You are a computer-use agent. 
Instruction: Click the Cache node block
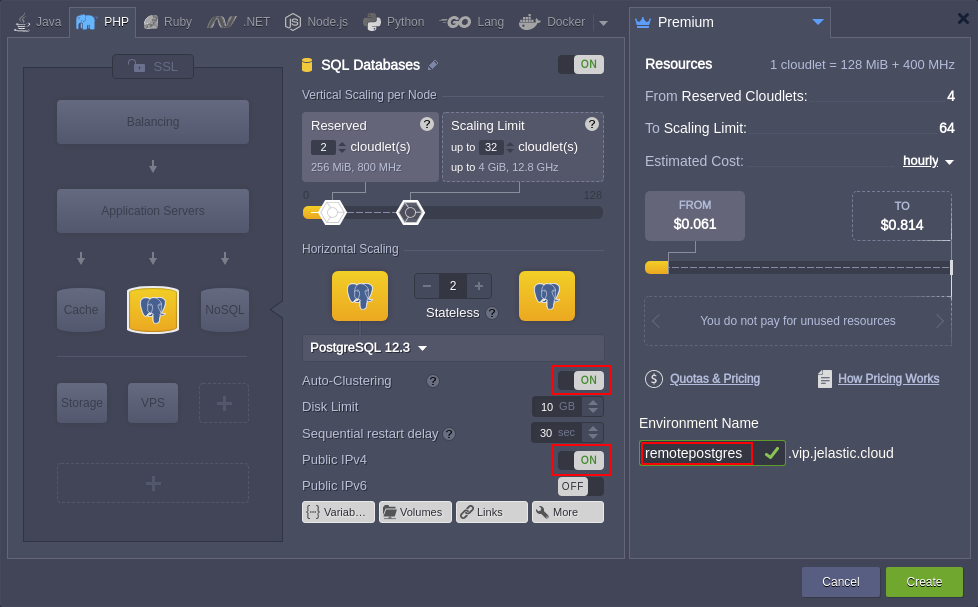click(x=81, y=309)
